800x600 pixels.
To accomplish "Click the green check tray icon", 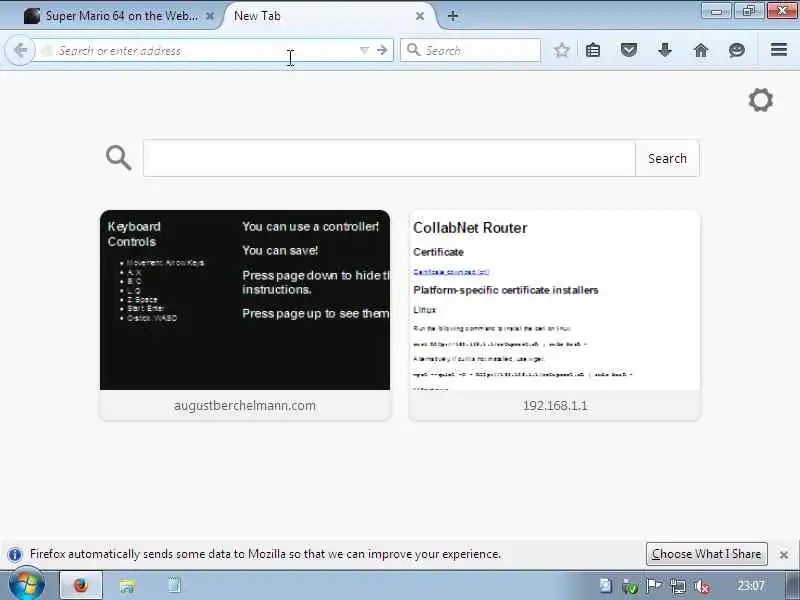I will 630,587.
